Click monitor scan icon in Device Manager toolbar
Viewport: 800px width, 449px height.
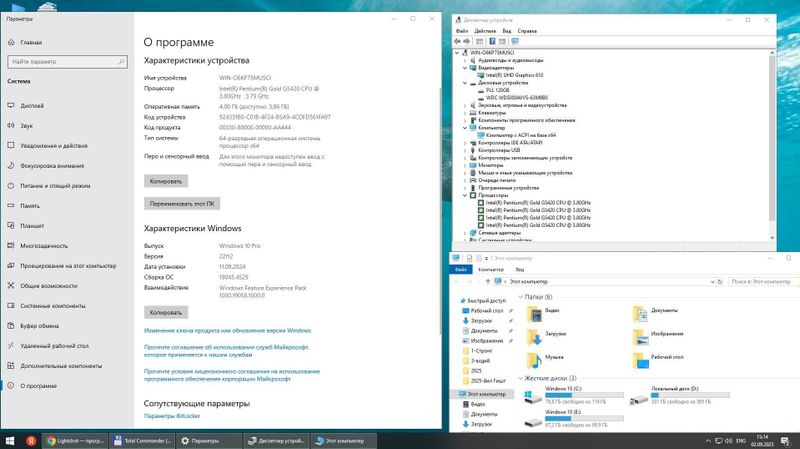pos(515,41)
